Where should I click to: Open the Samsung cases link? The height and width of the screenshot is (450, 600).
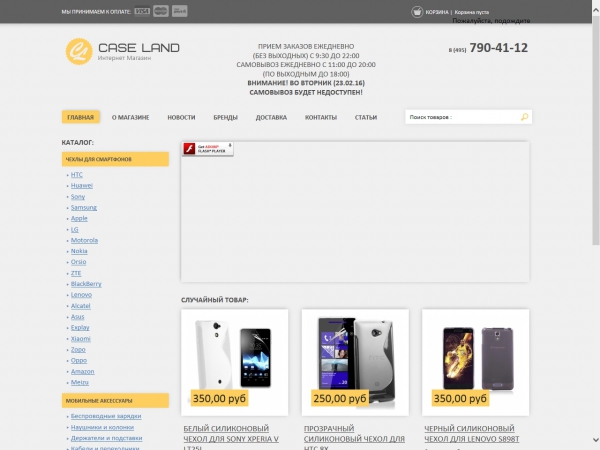click(x=84, y=207)
